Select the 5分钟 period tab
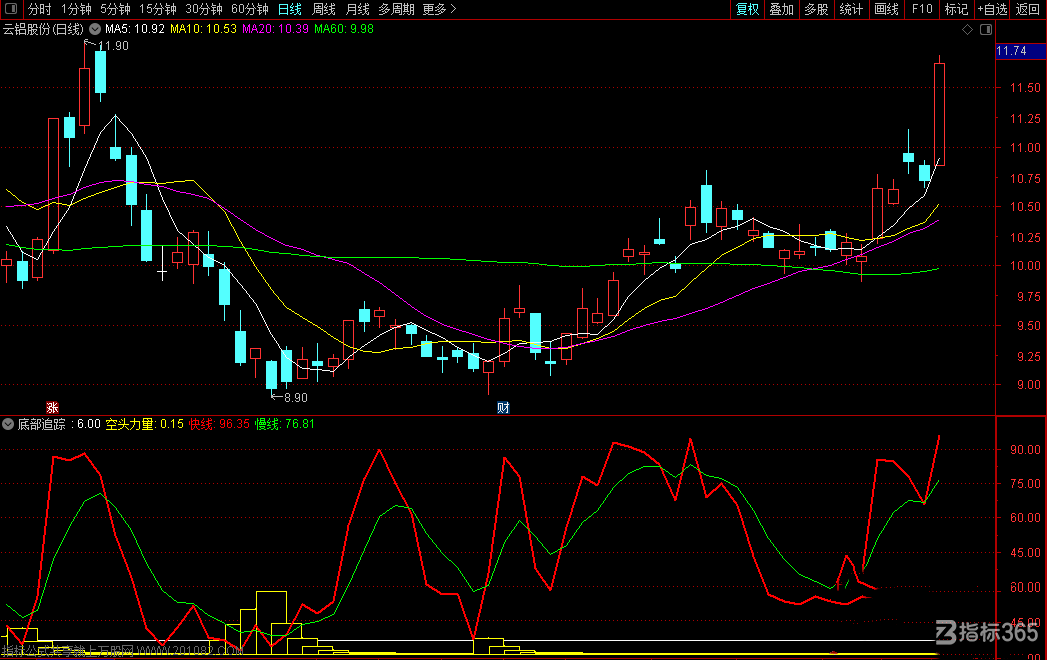Viewport: 1047px width, 660px height. tap(116, 9)
